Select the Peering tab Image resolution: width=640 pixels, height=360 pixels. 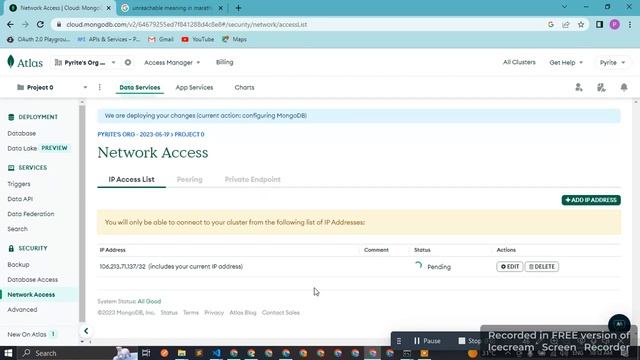(x=189, y=179)
